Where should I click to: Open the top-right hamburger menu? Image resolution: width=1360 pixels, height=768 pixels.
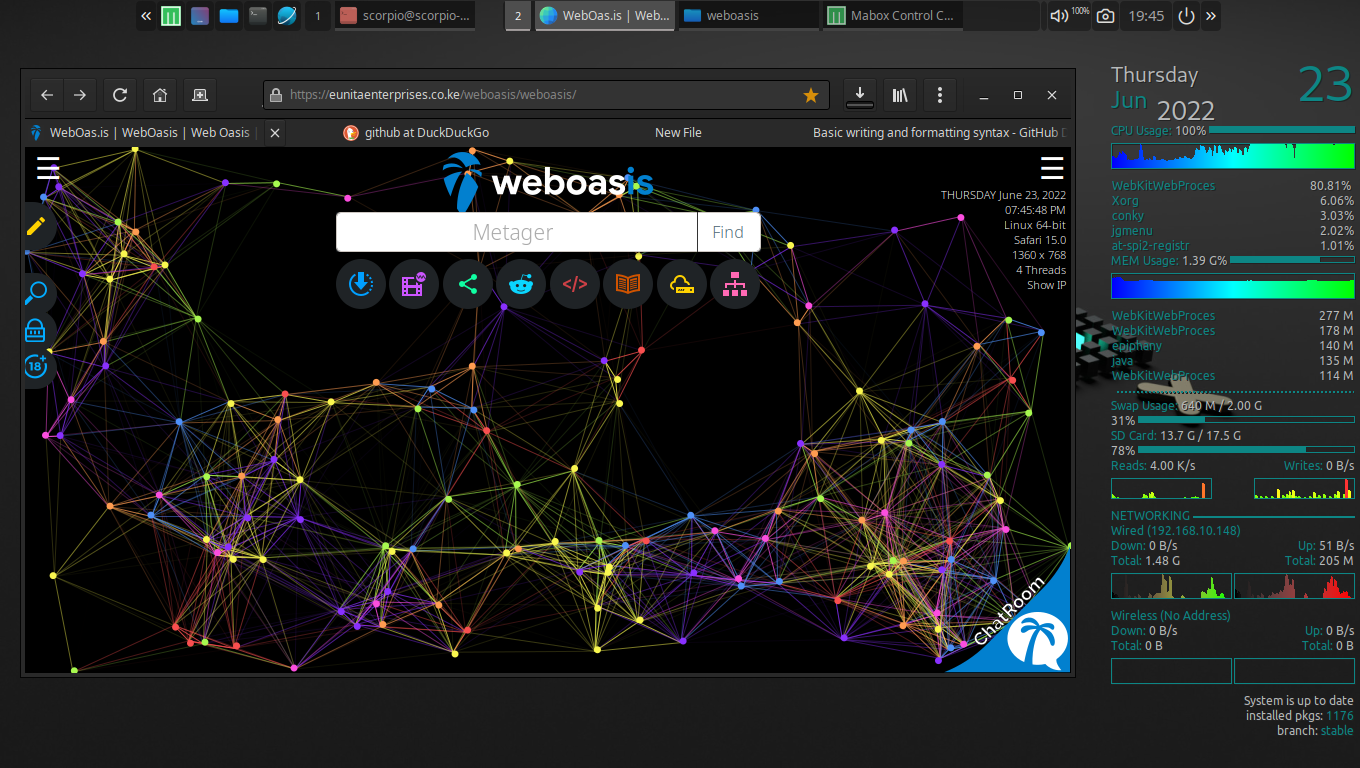pos(1052,168)
